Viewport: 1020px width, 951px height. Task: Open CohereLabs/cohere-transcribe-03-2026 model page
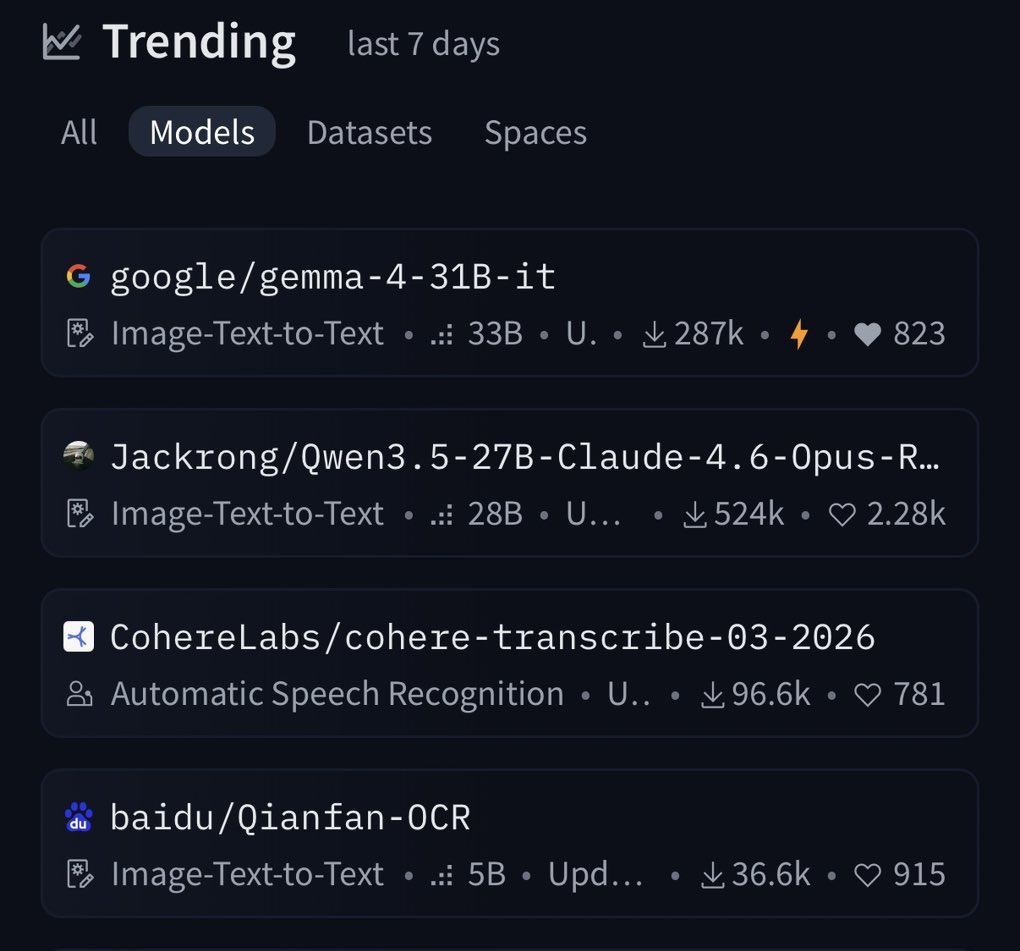tap(492, 637)
